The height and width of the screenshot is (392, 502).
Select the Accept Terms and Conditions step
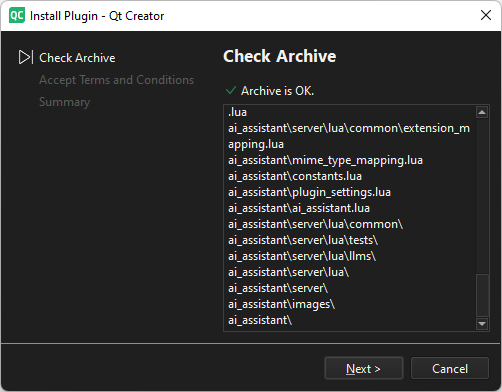(x=116, y=80)
